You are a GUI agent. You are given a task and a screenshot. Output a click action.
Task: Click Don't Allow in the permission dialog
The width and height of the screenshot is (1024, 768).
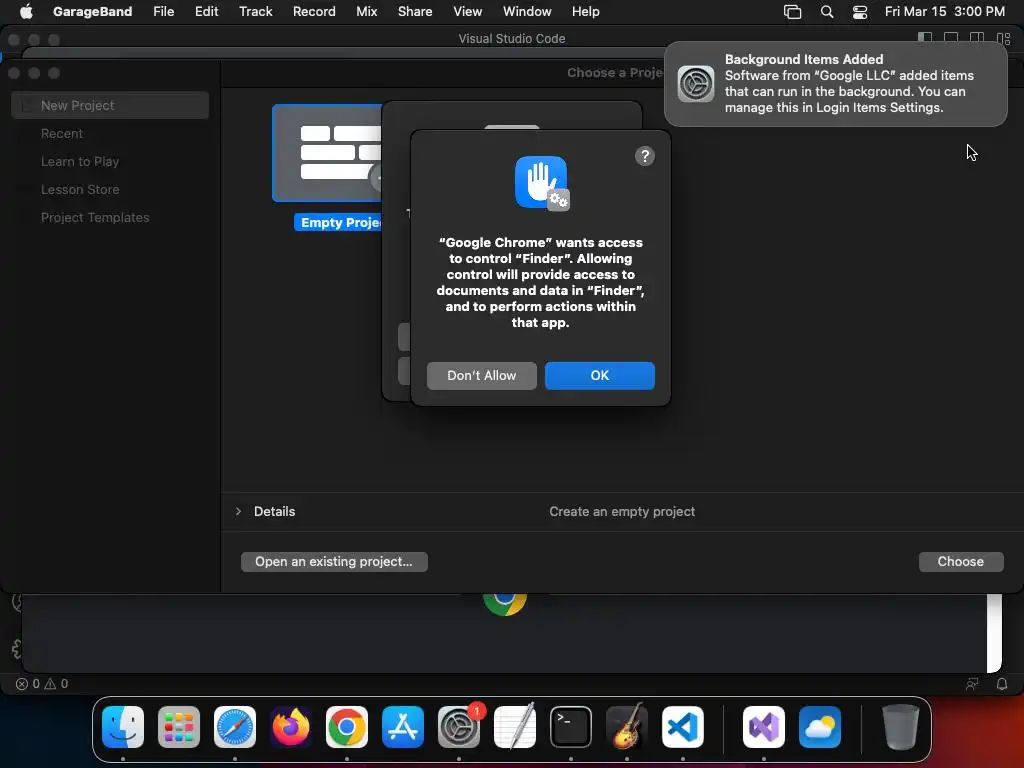(x=481, y=376)
